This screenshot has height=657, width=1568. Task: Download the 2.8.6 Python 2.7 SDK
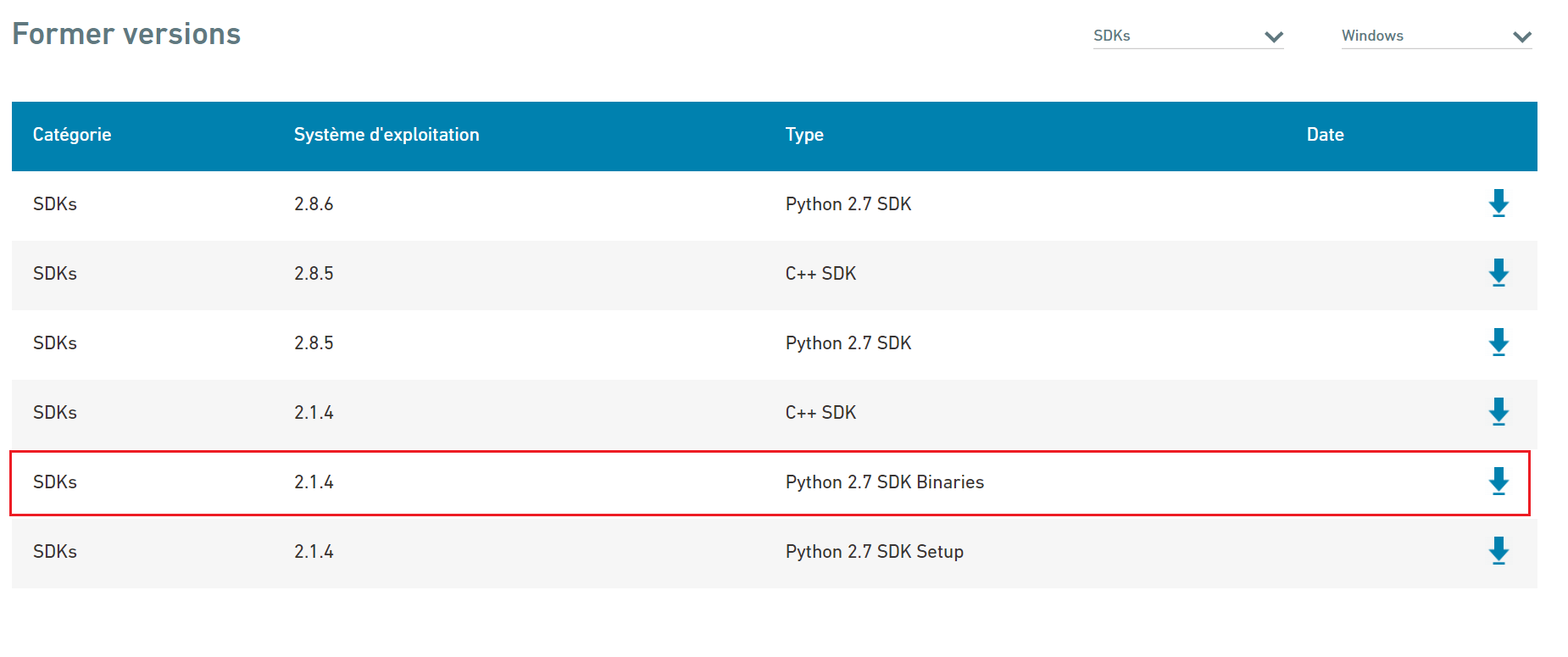[1498, 203]
